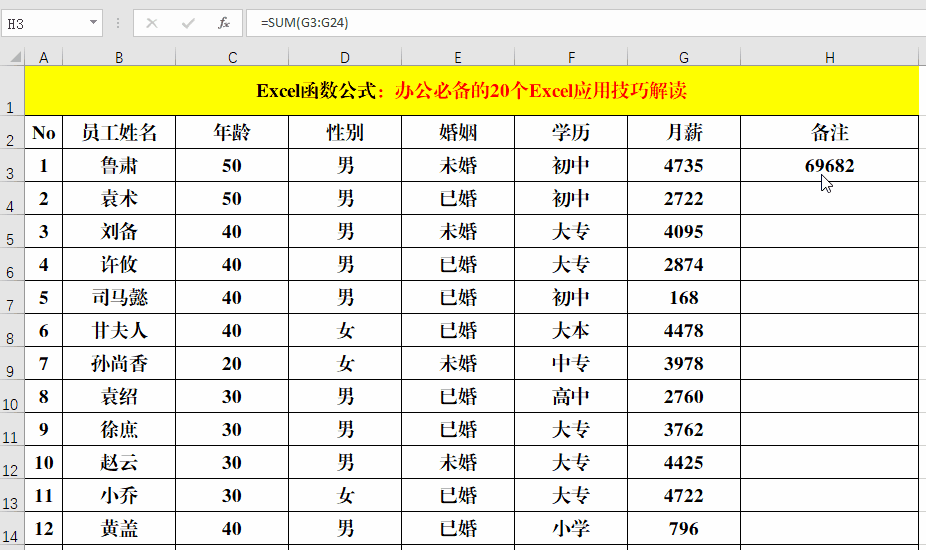The image size is (926, 550).
Task: Click salary cell 4722
Action: pos(684,495)
